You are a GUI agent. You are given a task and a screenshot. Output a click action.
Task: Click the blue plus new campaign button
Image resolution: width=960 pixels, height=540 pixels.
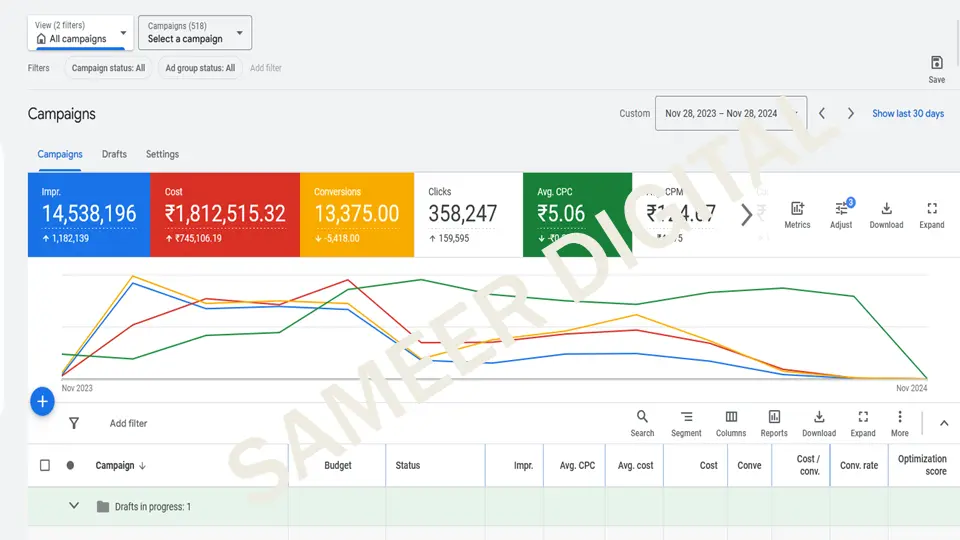(42, 401)
